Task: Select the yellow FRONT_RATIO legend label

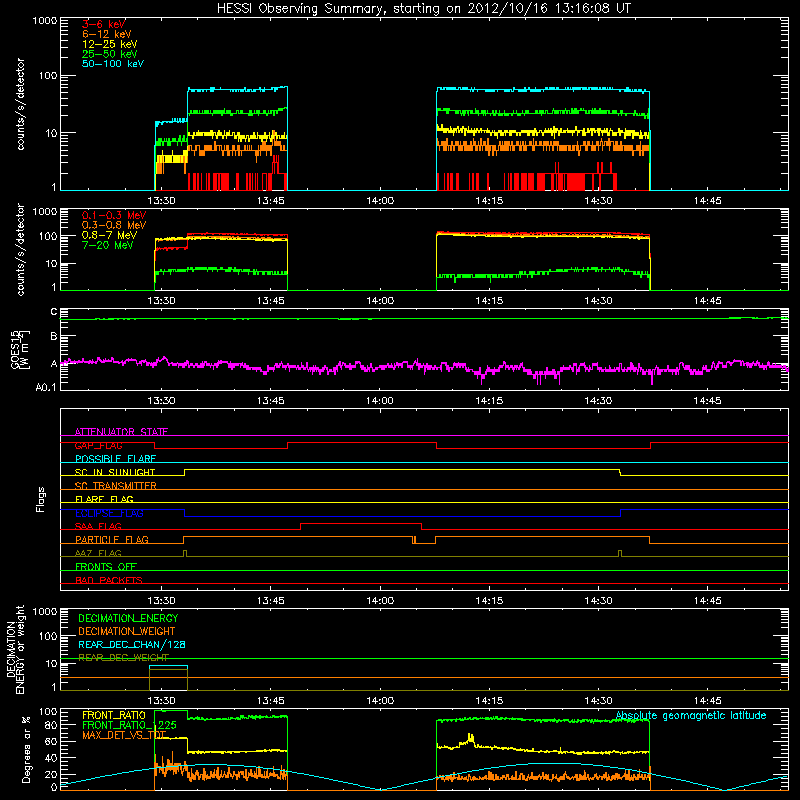Action: point(114,715)
